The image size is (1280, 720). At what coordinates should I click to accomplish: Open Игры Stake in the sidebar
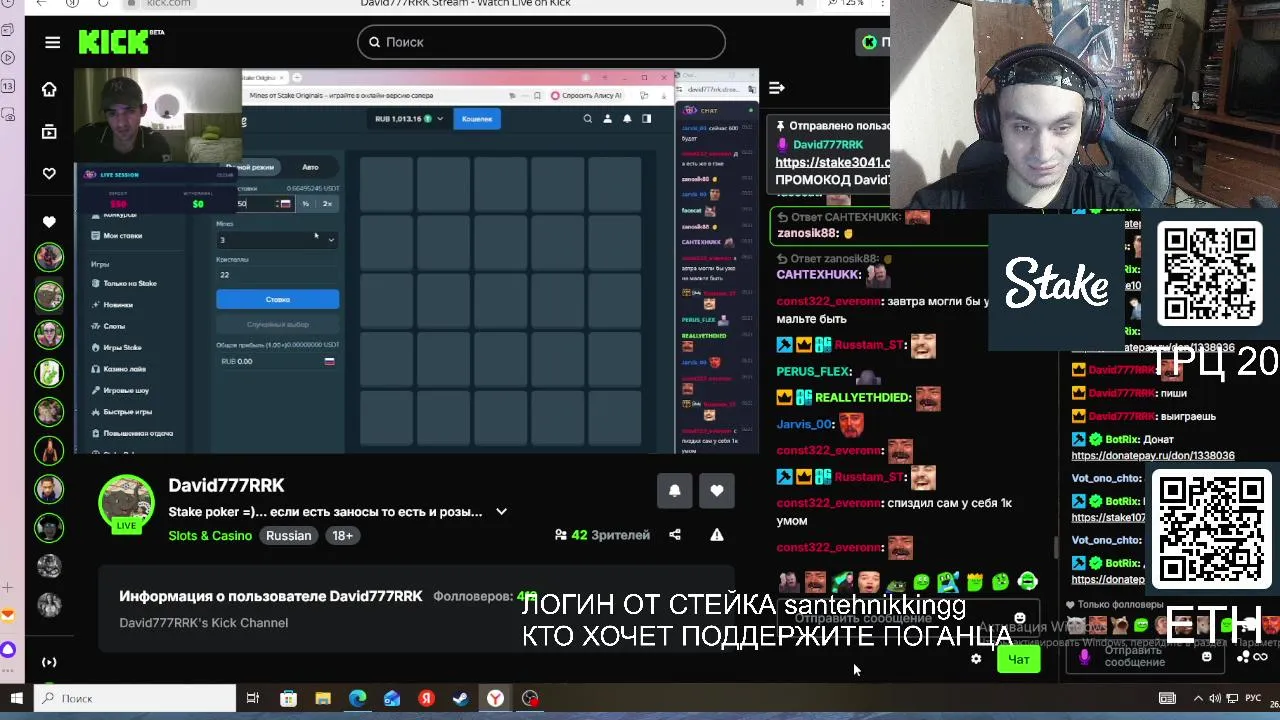pos(117,348)
